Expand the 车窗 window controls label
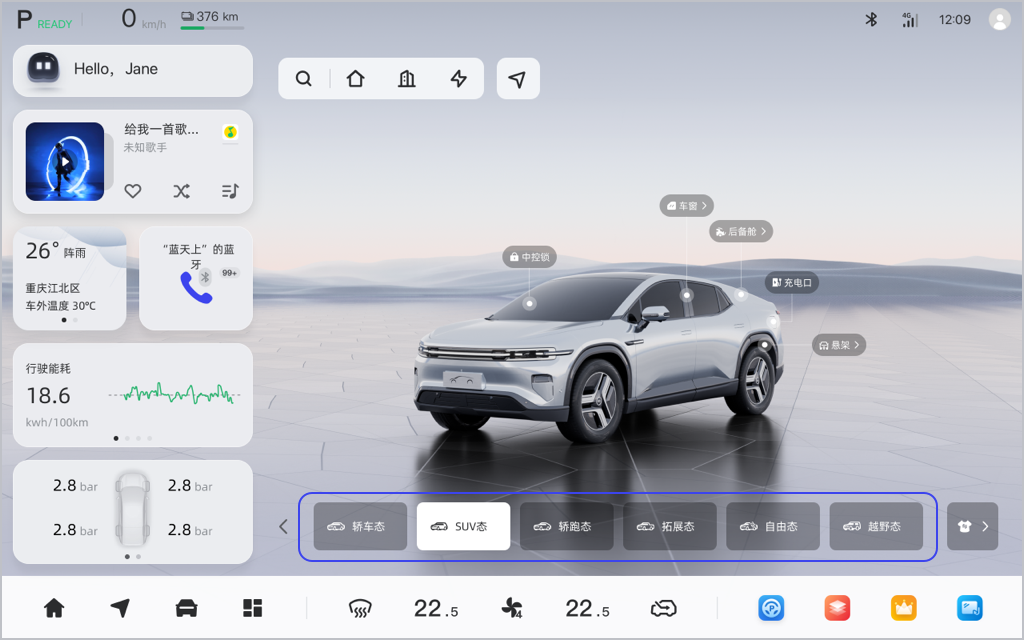Image resolution: width=1024 pixels, height=640 pixels. click(686, 206)
